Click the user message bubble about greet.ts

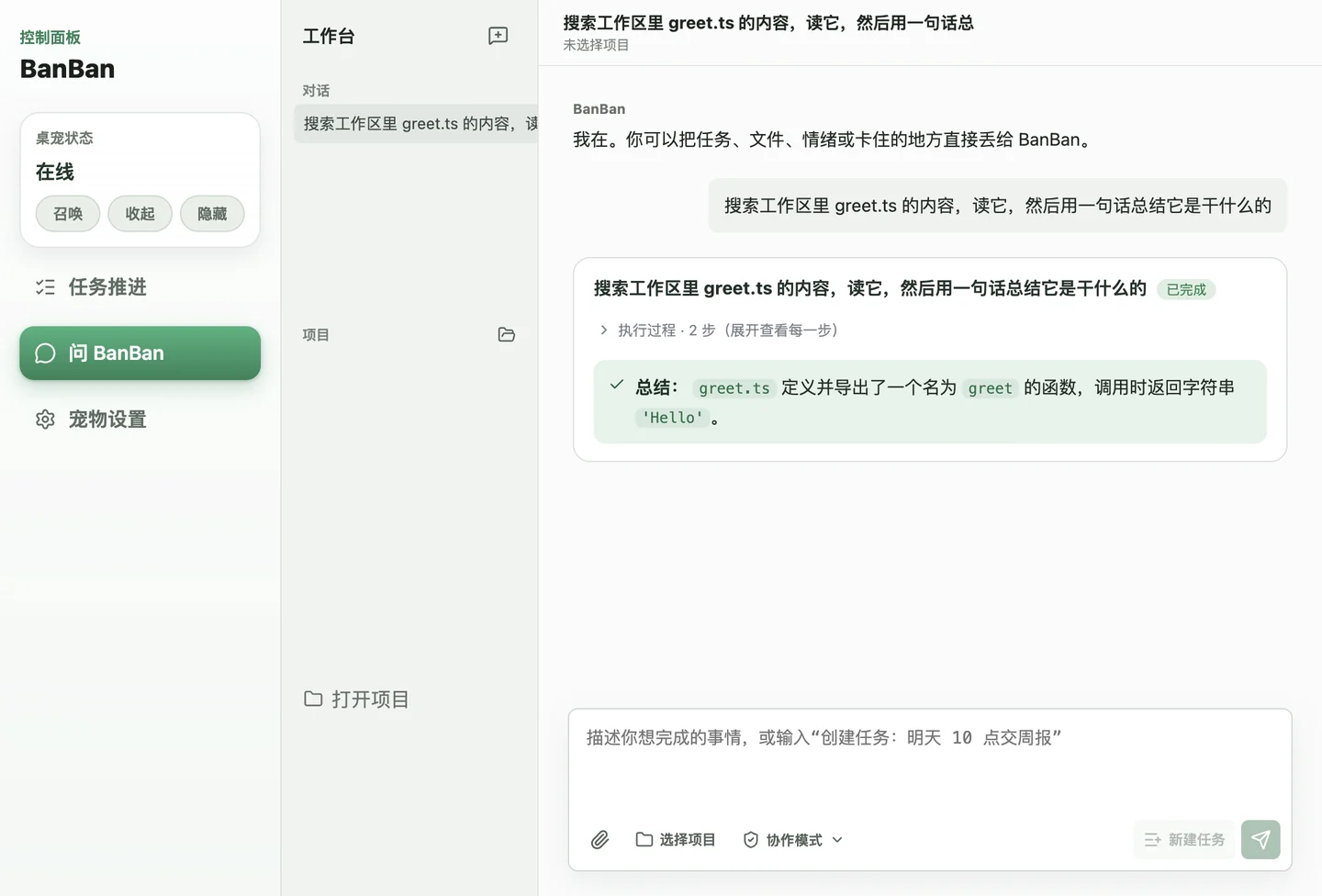[x=997, y=206]
